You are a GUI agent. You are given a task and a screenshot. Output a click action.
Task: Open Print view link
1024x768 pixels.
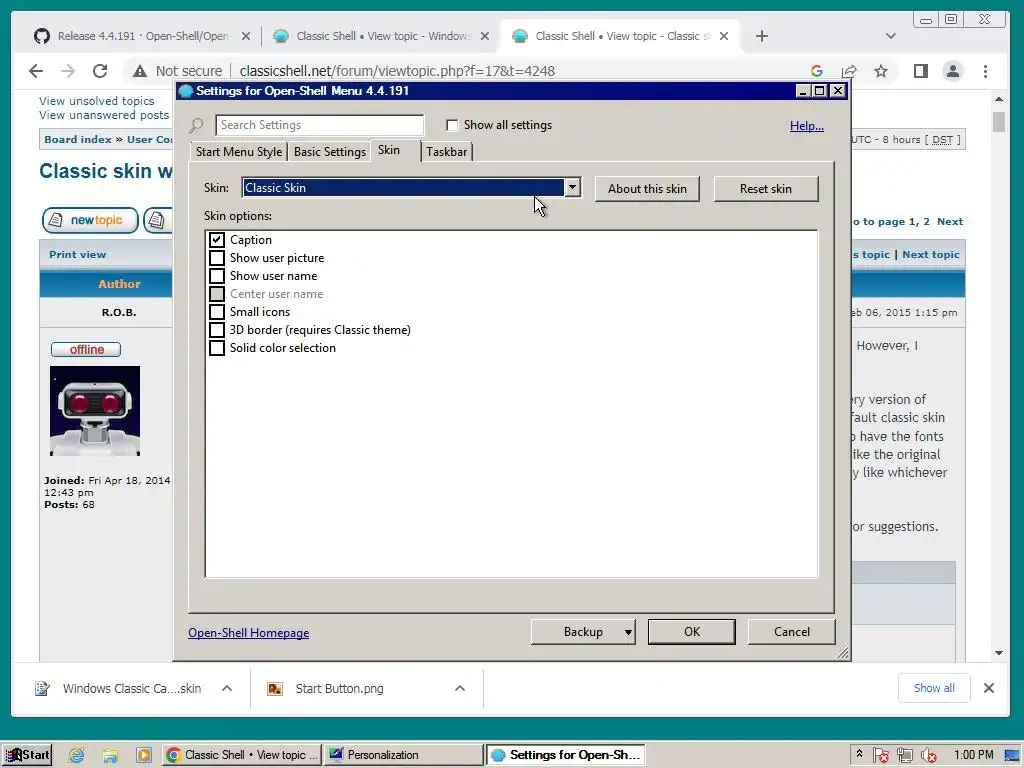(x=77, y=255)
